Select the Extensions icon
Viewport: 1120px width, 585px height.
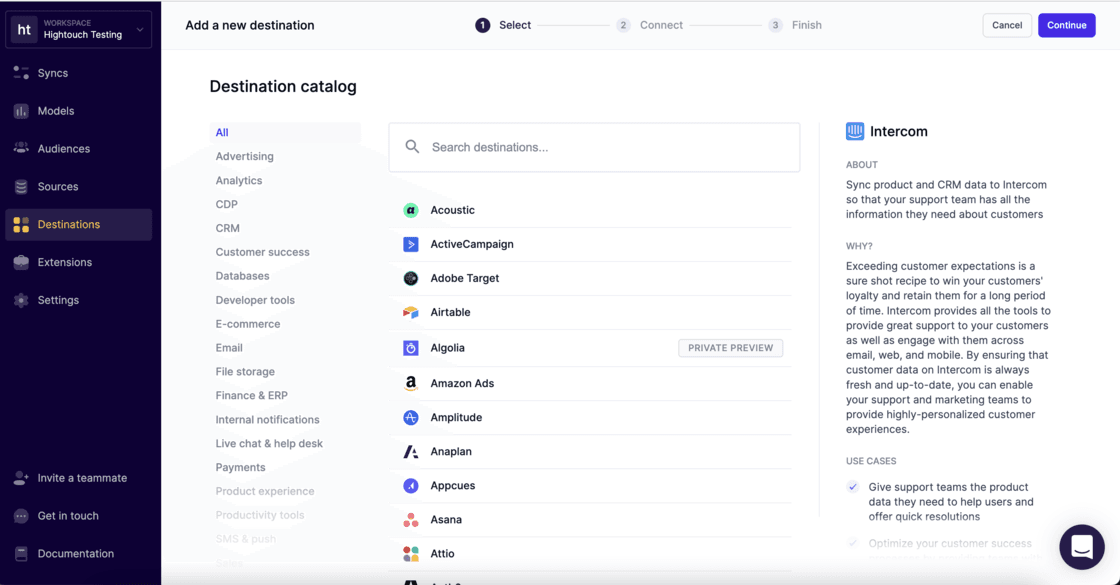pos(22,261)
